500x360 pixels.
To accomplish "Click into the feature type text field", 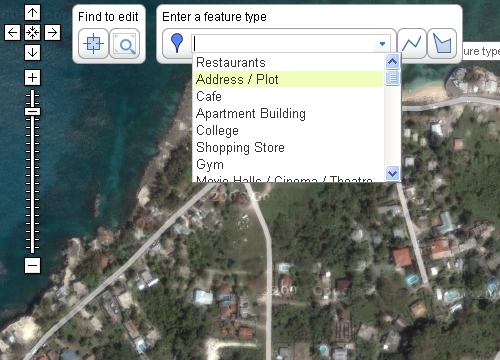I will [x=284, y=44].
